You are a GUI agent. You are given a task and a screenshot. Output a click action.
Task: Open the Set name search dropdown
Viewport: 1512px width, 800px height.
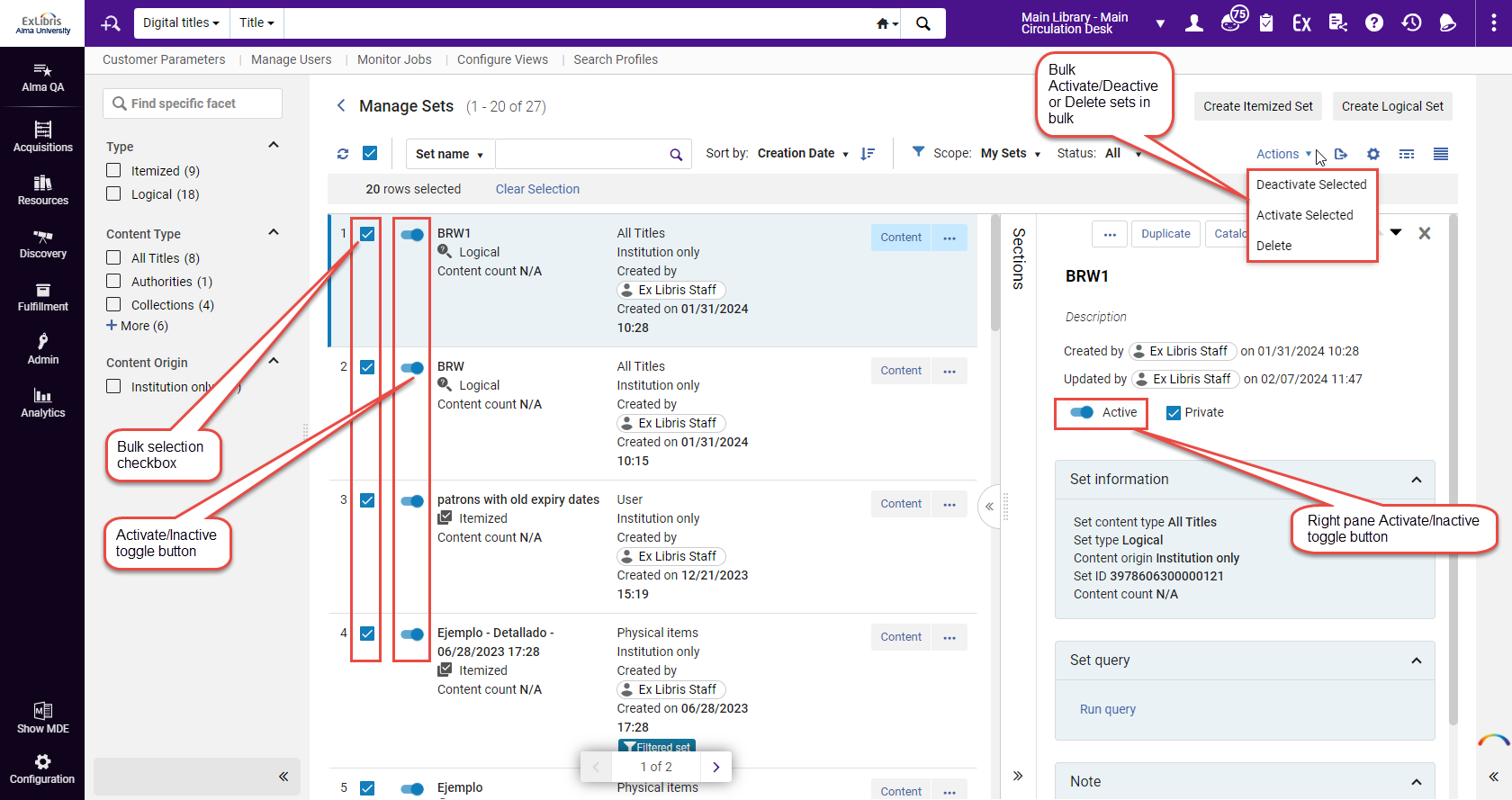[450, 154]
